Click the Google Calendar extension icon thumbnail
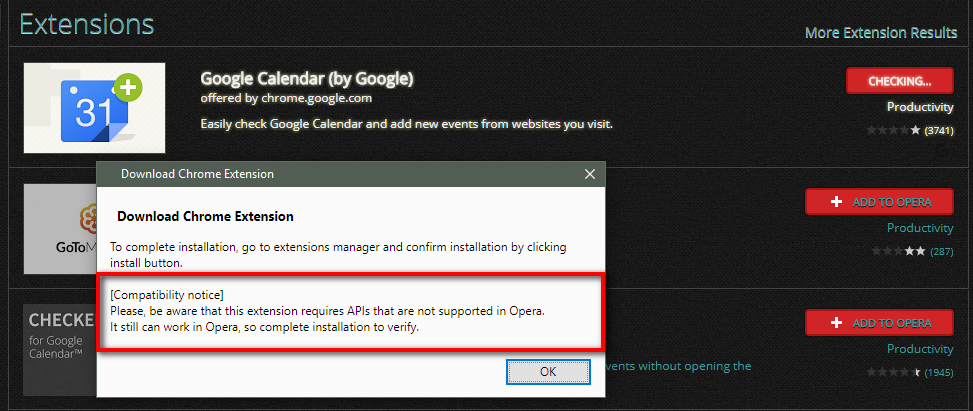The image size is (973, 411). pyautogui.click(x=94, y=108)
